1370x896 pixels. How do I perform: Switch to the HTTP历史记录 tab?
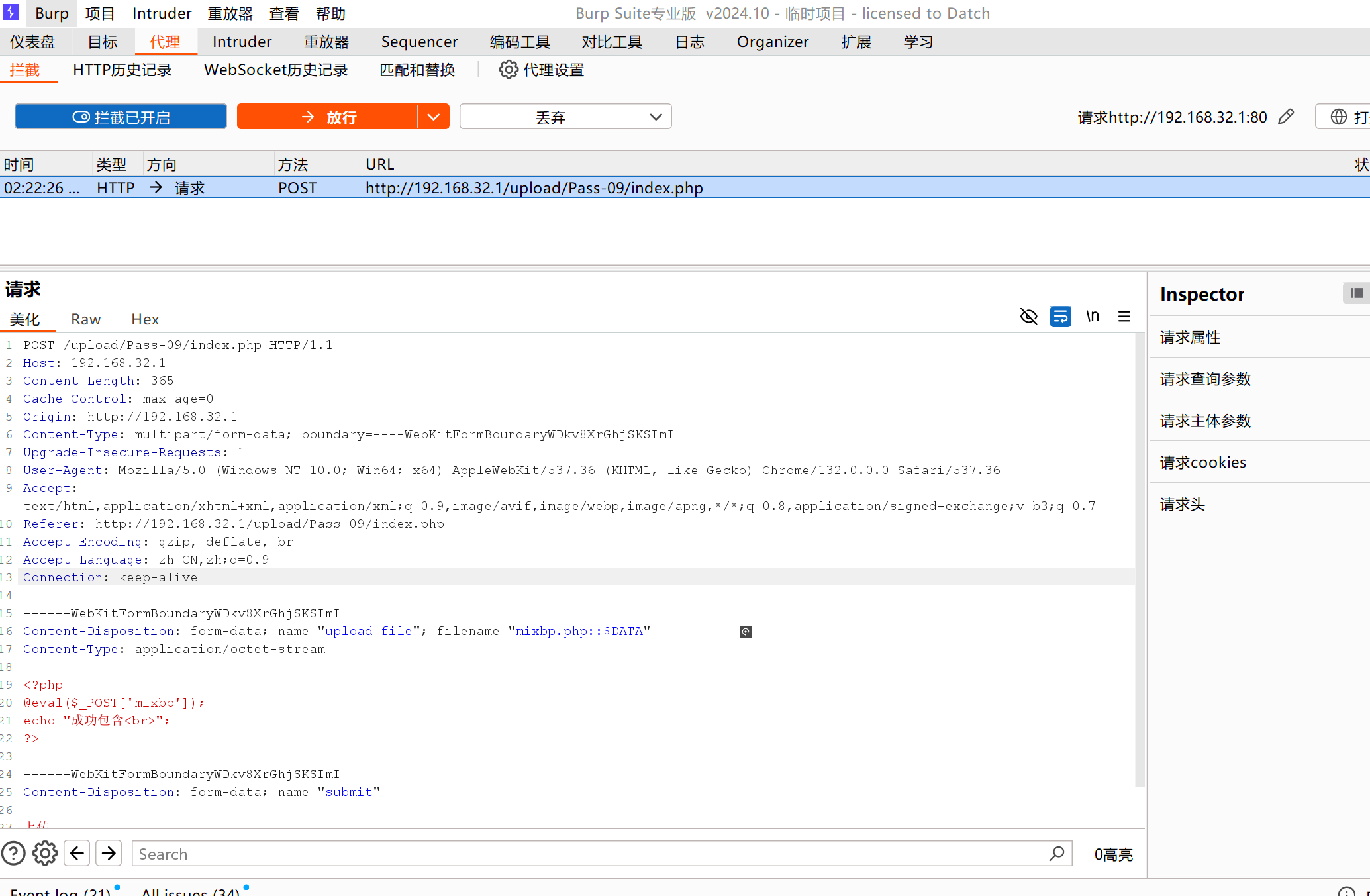[x=122, y=70]
